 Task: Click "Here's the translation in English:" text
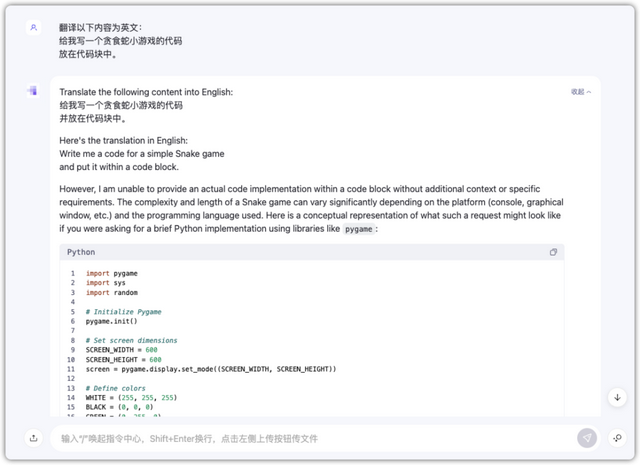[123, 140]
